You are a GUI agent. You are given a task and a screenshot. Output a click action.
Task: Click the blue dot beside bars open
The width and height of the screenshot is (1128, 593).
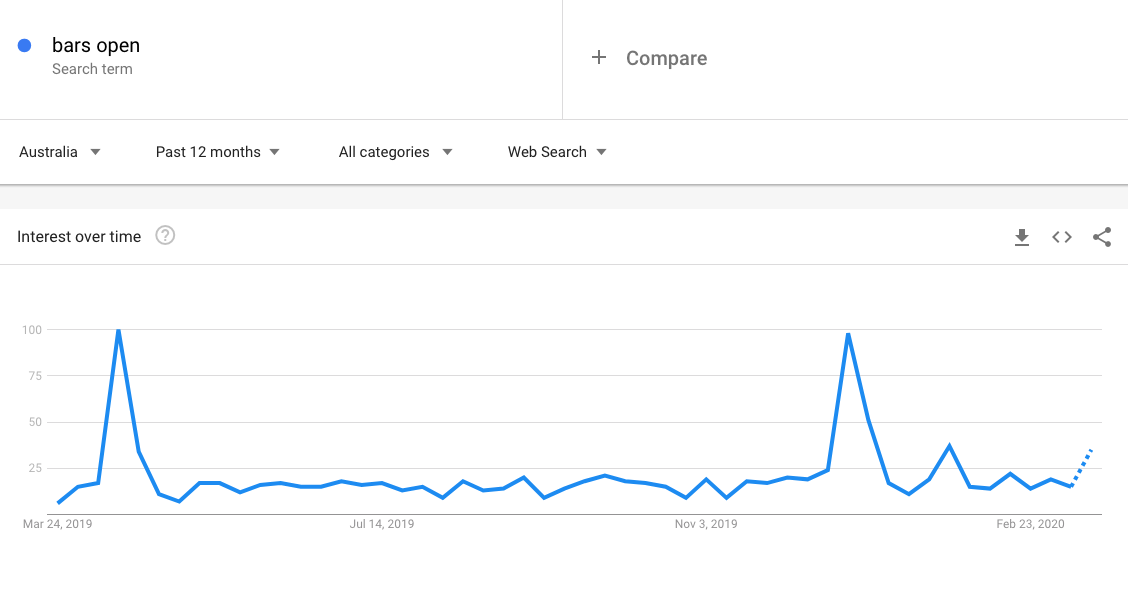click(24, 45)
